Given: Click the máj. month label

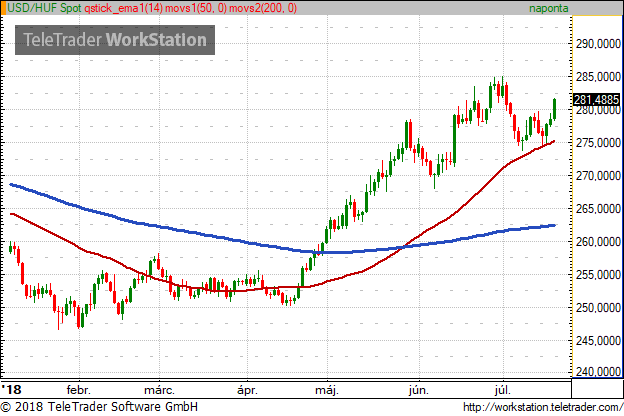Looking at the screenshot, I should click(x=327, y=390).
